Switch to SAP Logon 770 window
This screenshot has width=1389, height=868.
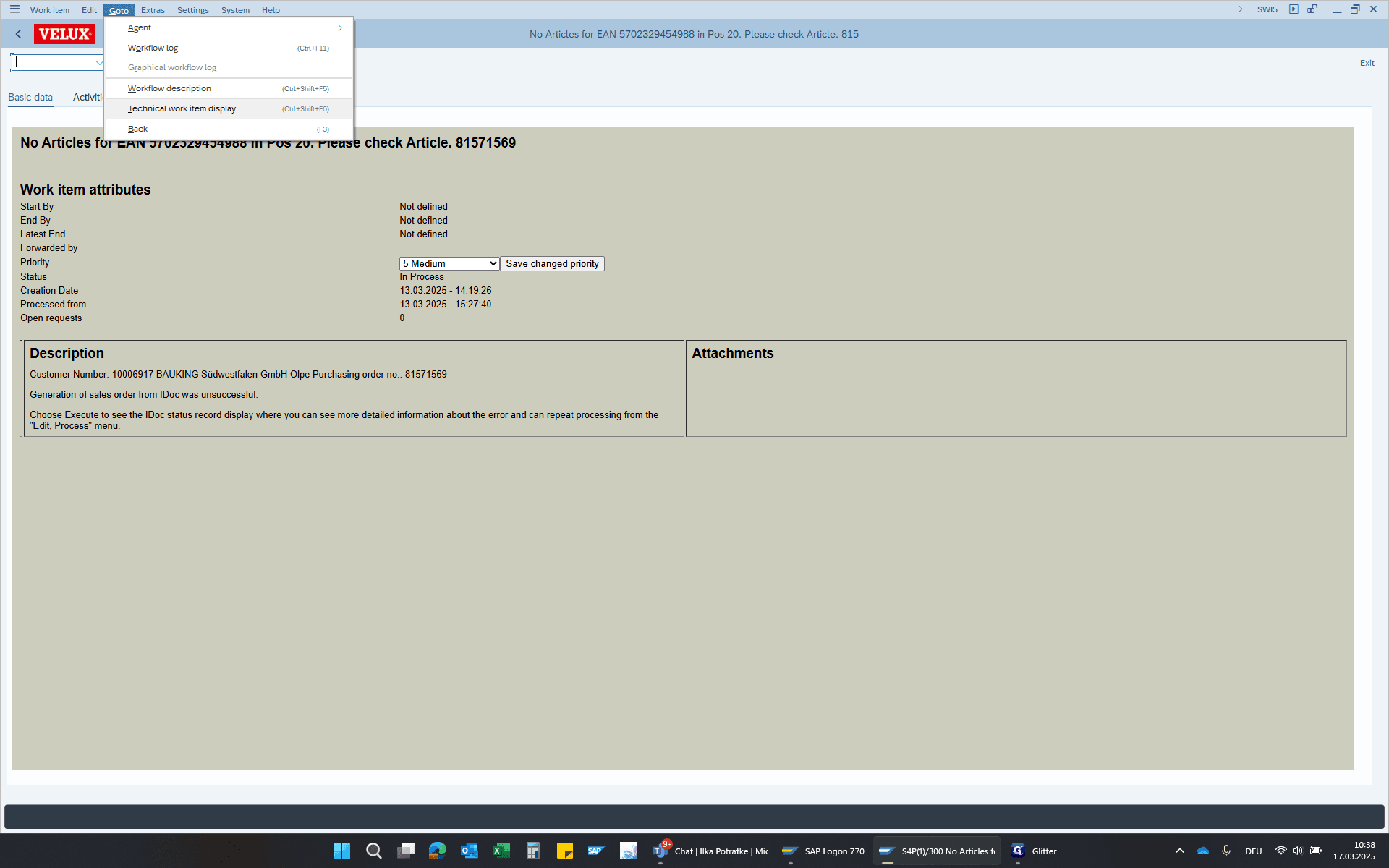(x=823, y=851)
